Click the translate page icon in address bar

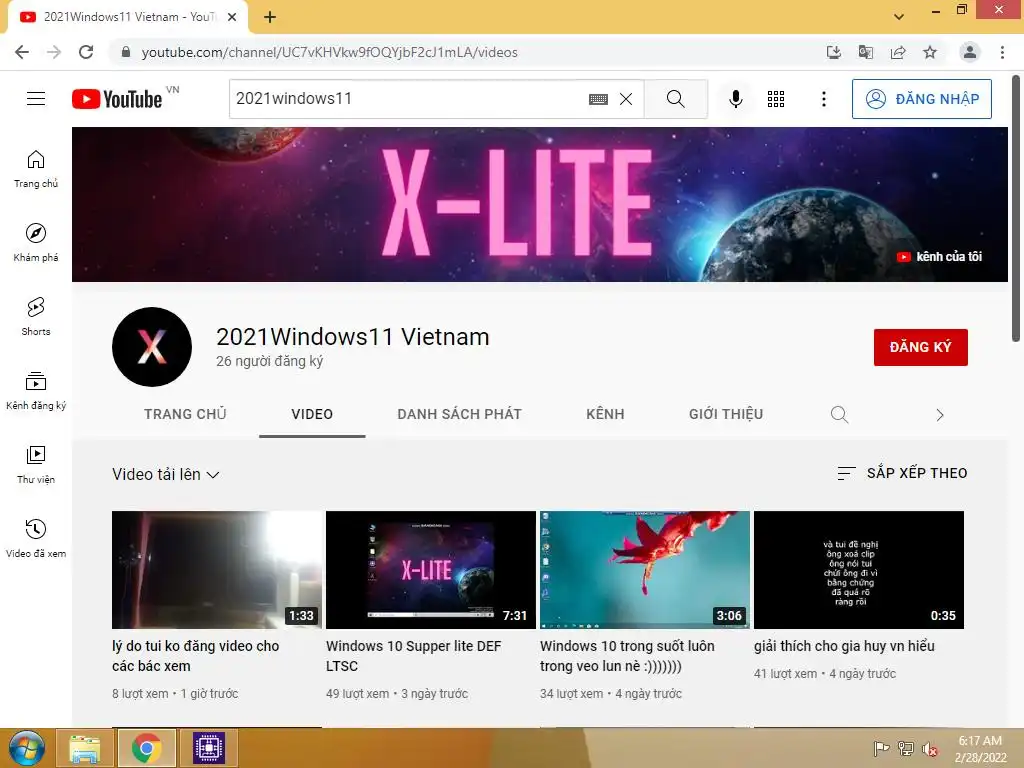(x=866, y=52)
